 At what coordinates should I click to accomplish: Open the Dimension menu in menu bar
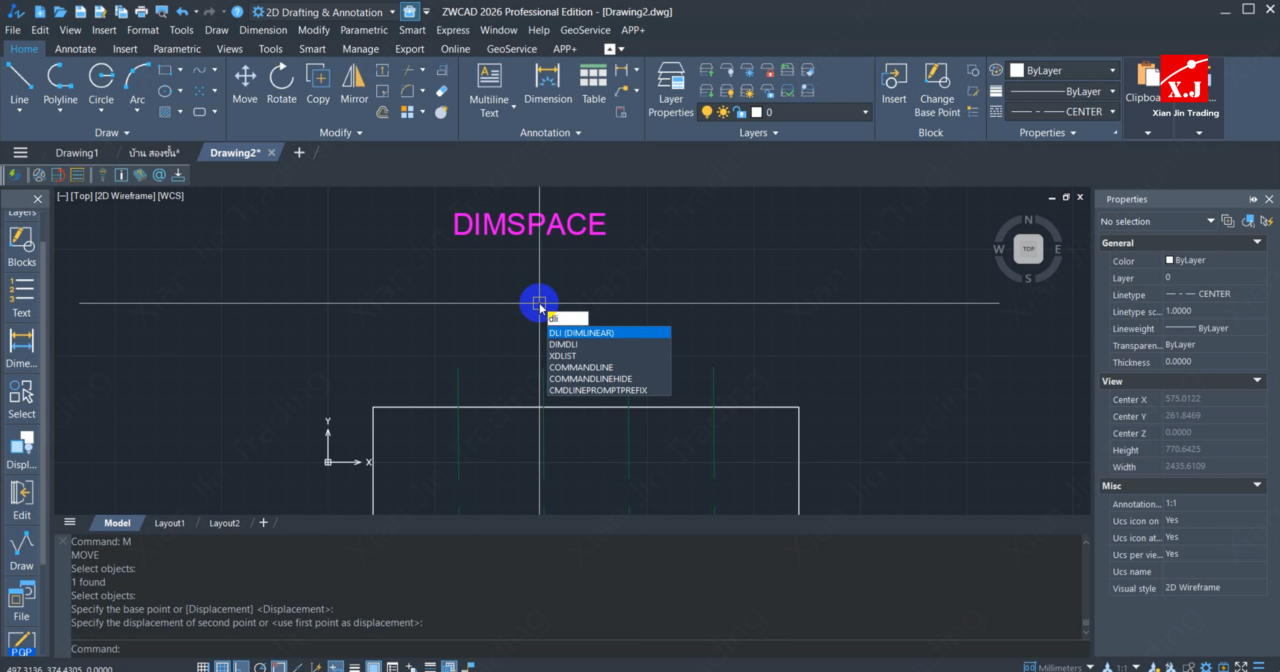[263, 30]
